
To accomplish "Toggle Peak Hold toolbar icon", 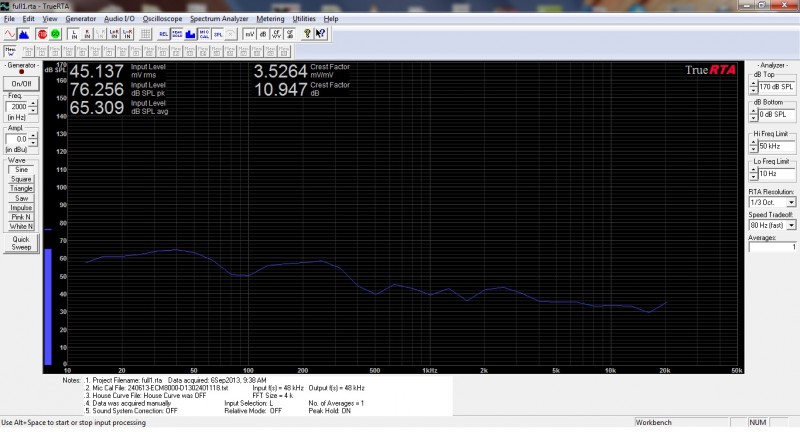I will click(x=177, y=34).
